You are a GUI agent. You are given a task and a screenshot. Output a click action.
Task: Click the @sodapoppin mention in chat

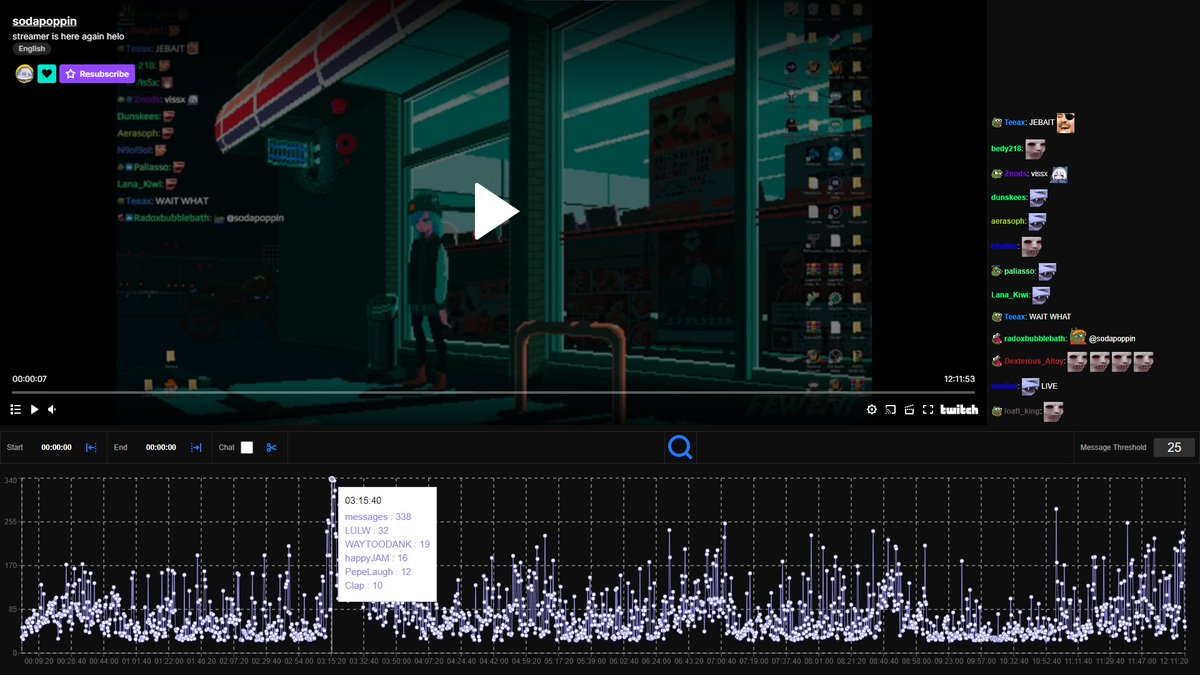point(1112,339)
